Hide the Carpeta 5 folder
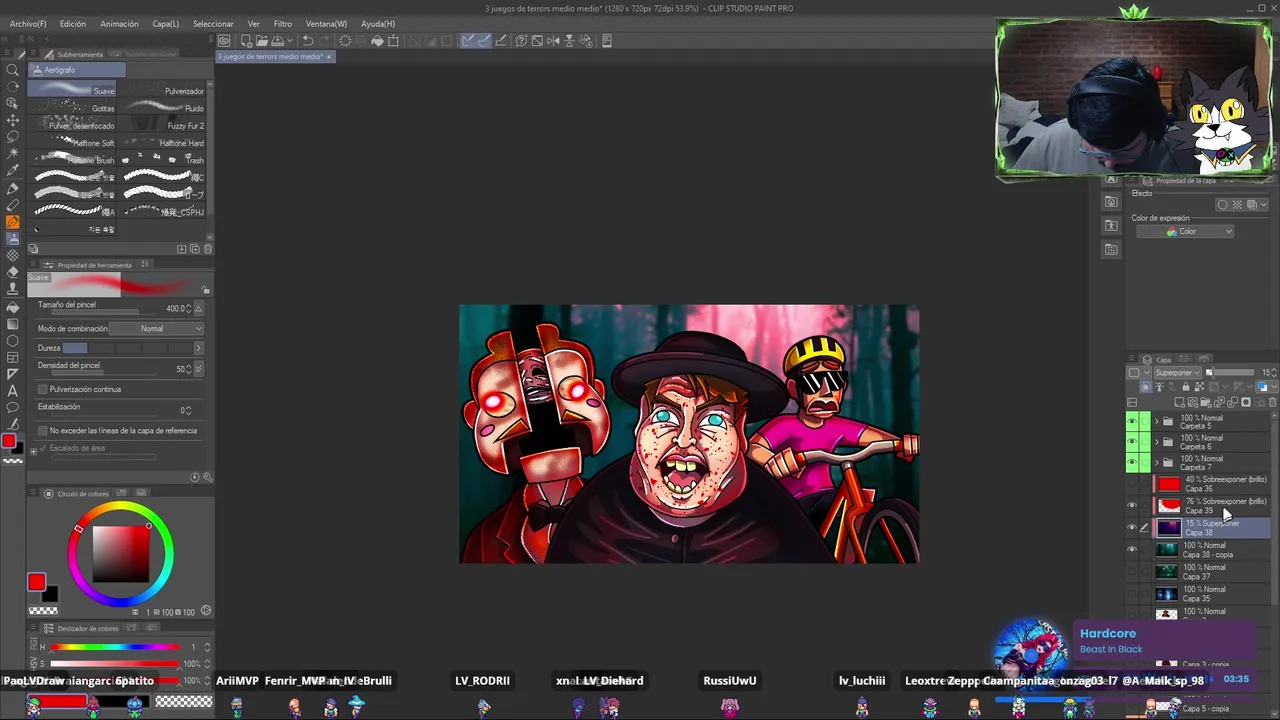Viewport: 1280px width, 720px height. [1132, 422]
